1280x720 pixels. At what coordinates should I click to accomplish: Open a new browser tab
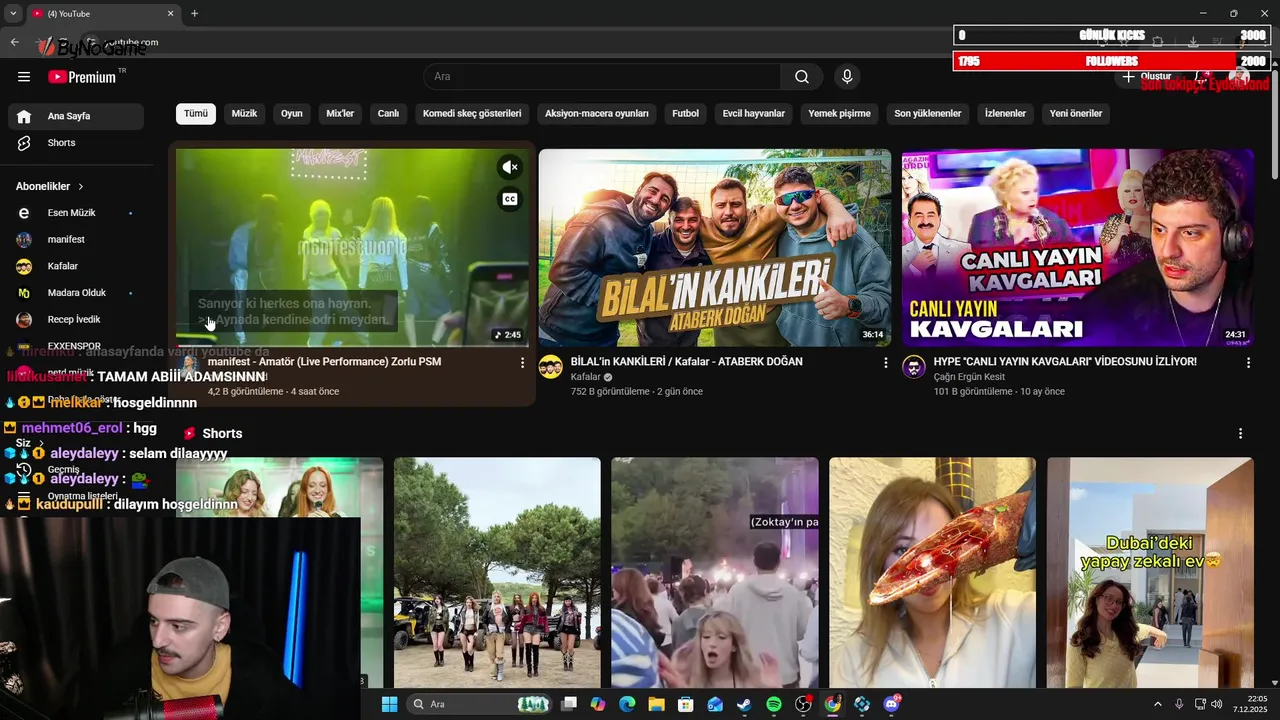pyautogui.click(x=194, y=13)
